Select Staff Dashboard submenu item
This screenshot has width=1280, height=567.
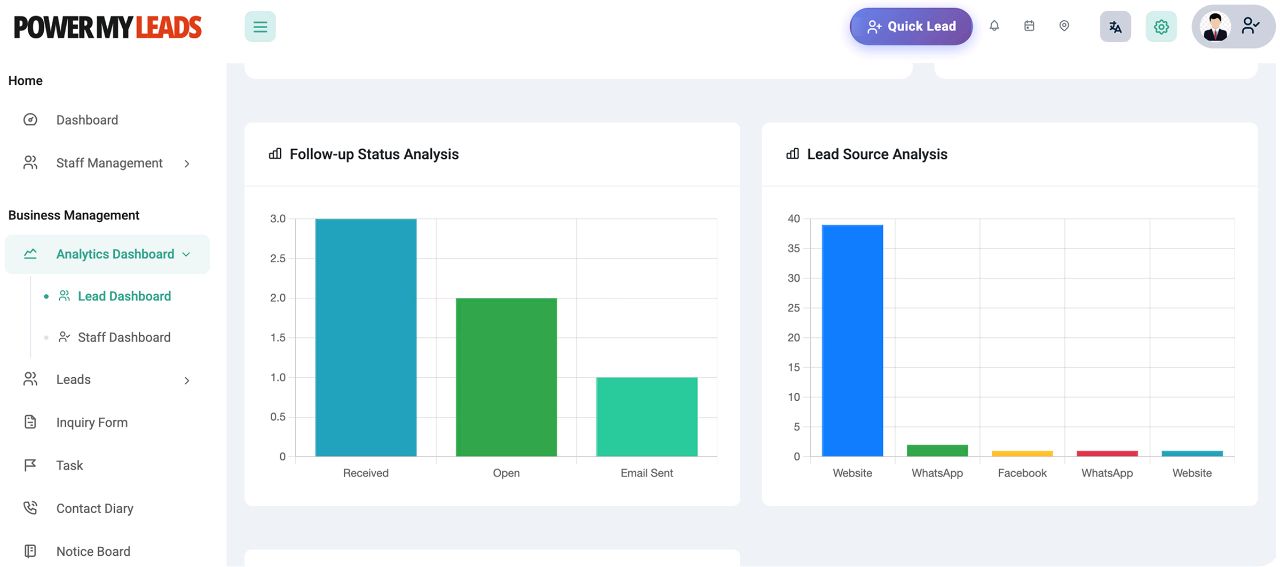click(x=124, y=338)
